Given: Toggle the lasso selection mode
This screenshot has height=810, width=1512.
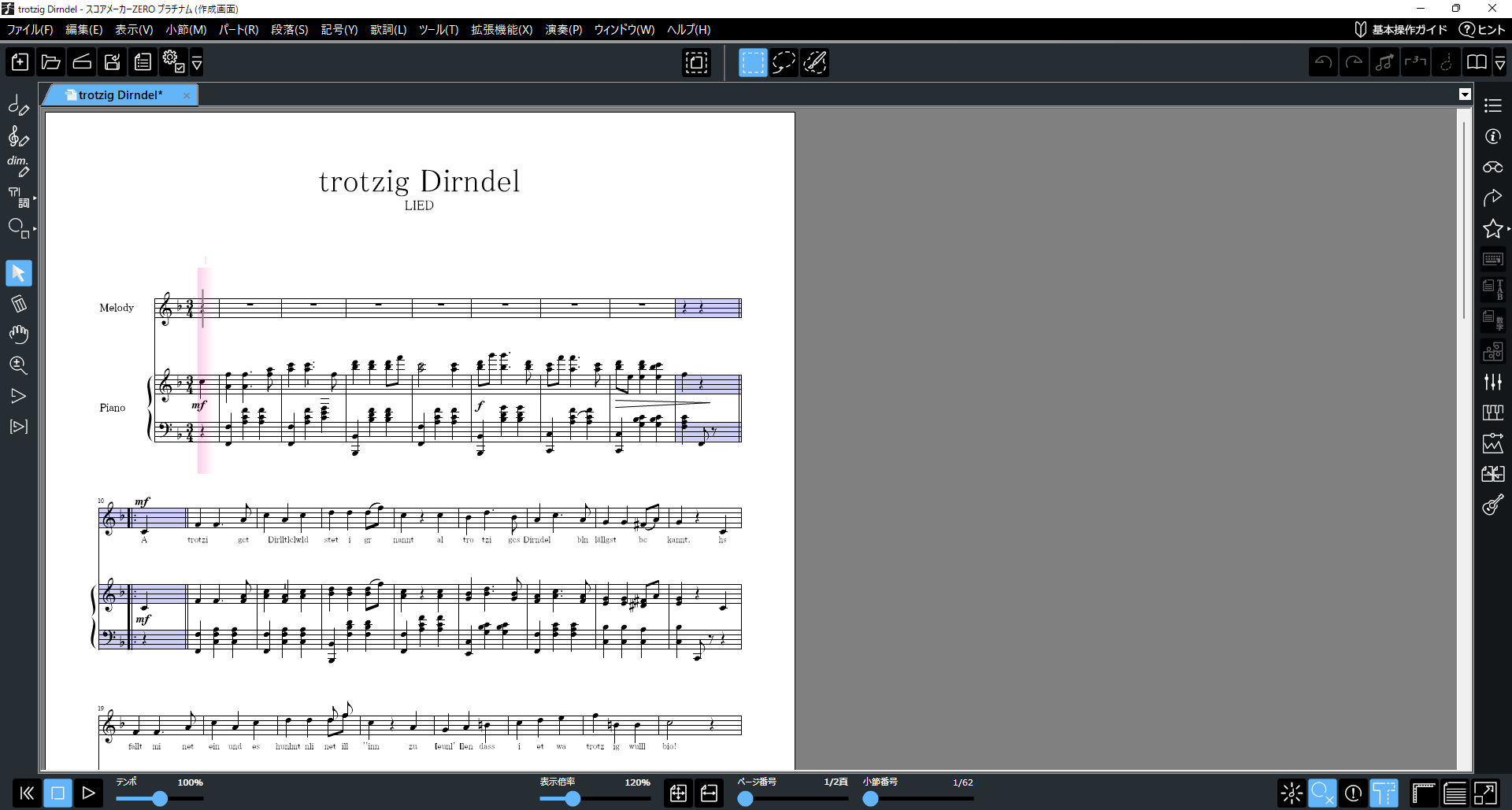Looking at the screenshot, I should click(784, 62).
